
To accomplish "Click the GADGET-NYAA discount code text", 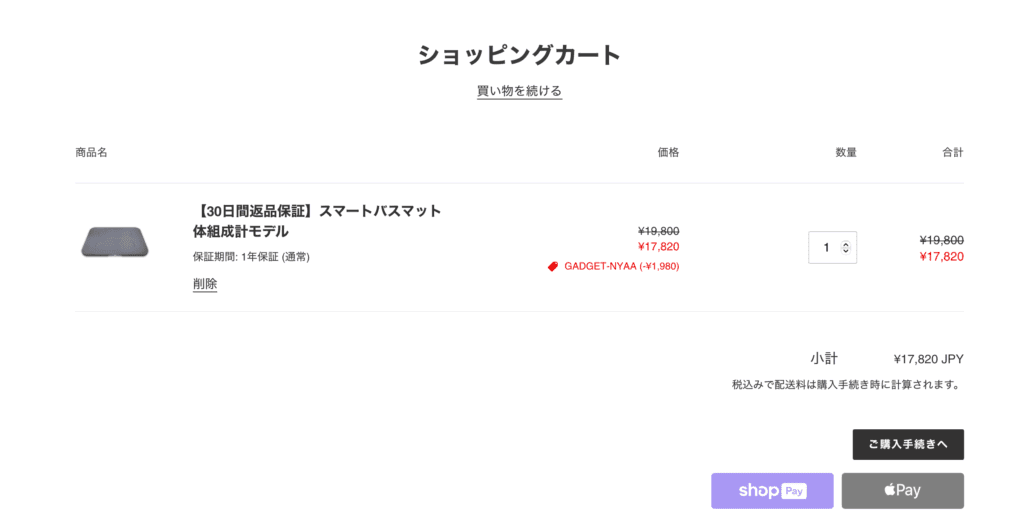I will (622, 266).
